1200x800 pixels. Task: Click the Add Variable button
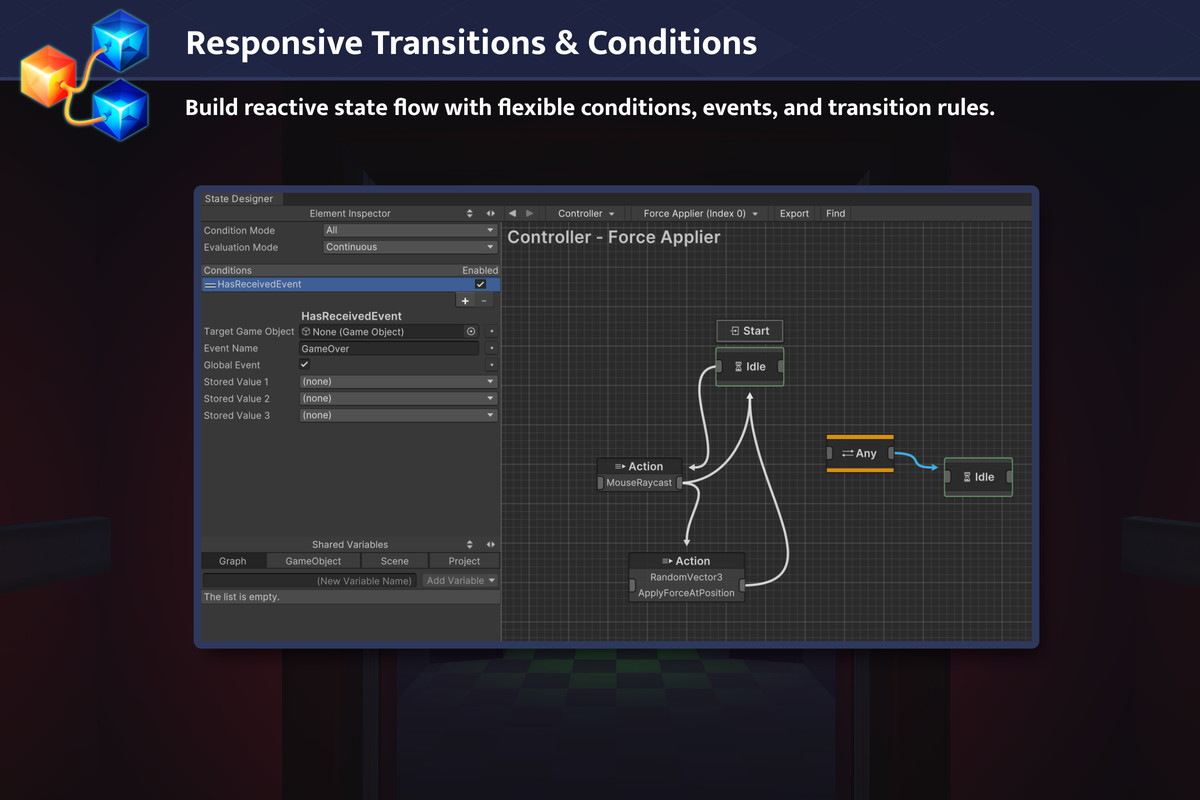(460, 580)
